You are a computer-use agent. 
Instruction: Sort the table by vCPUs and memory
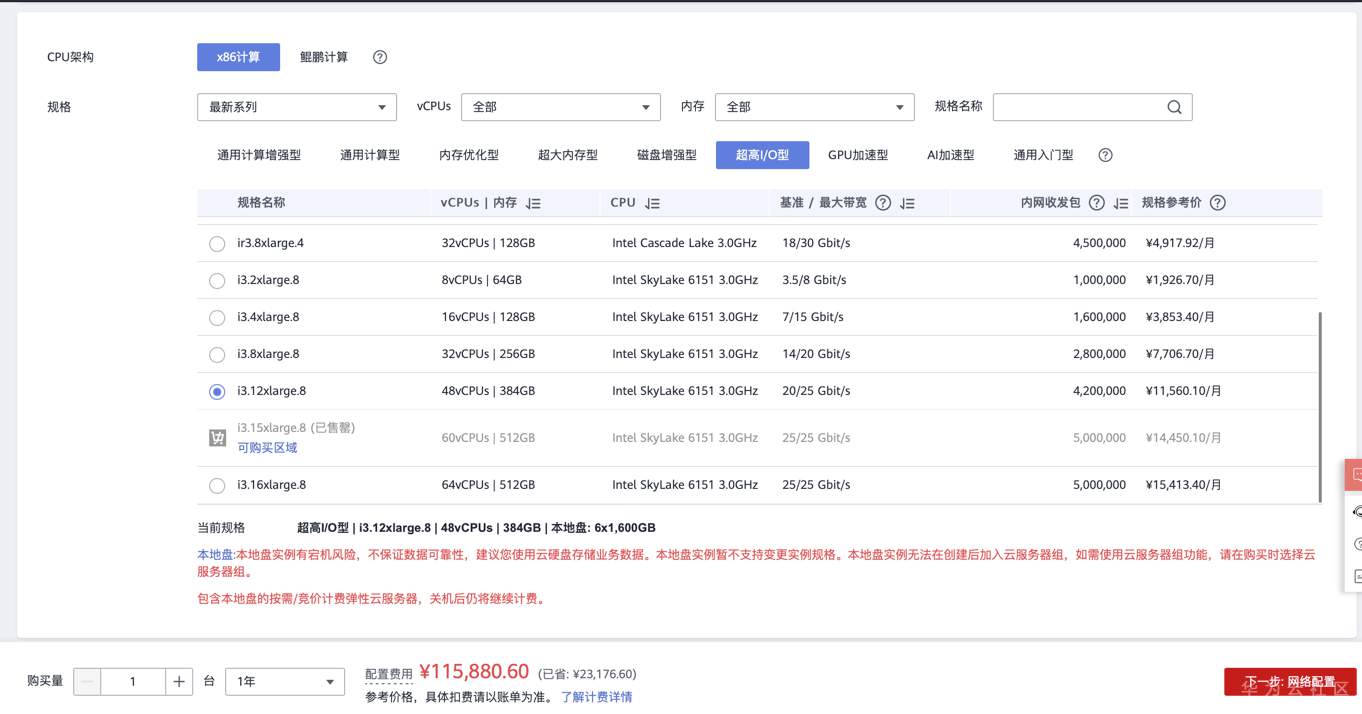click(x=535, y=202)
